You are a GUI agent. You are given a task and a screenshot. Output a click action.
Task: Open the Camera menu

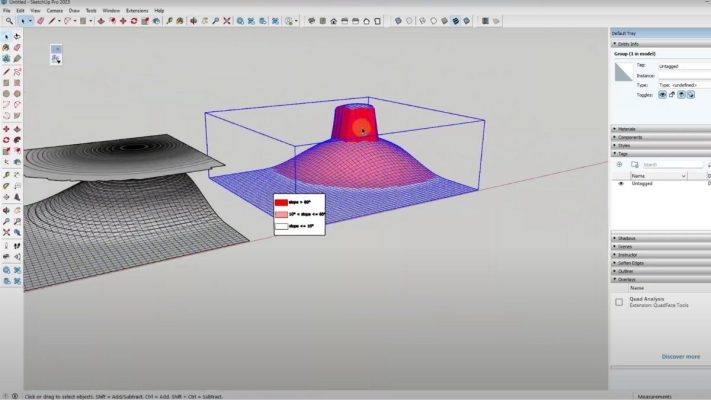click(55, 10)
